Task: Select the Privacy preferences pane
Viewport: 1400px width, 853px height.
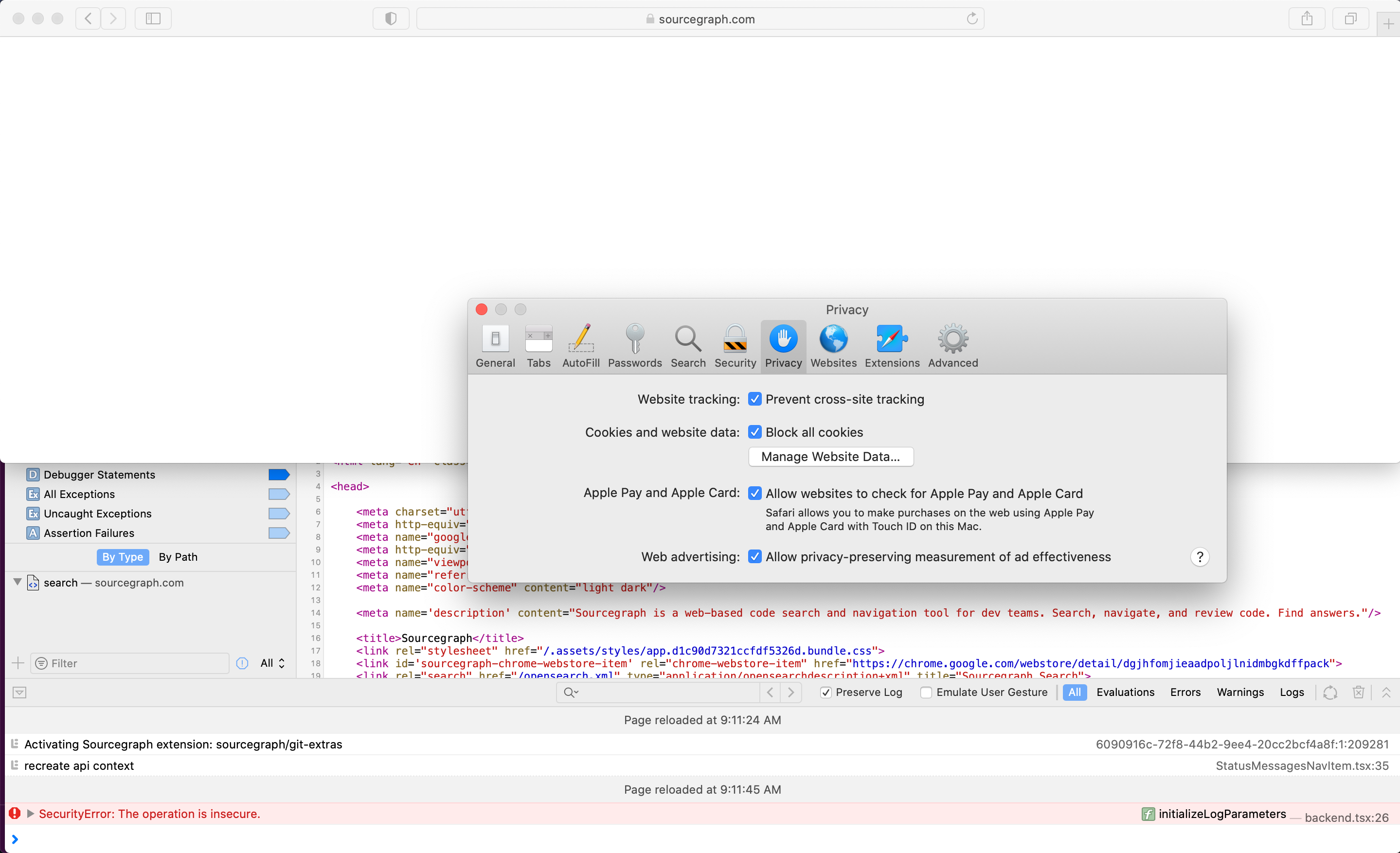Action: pos(783,346)
